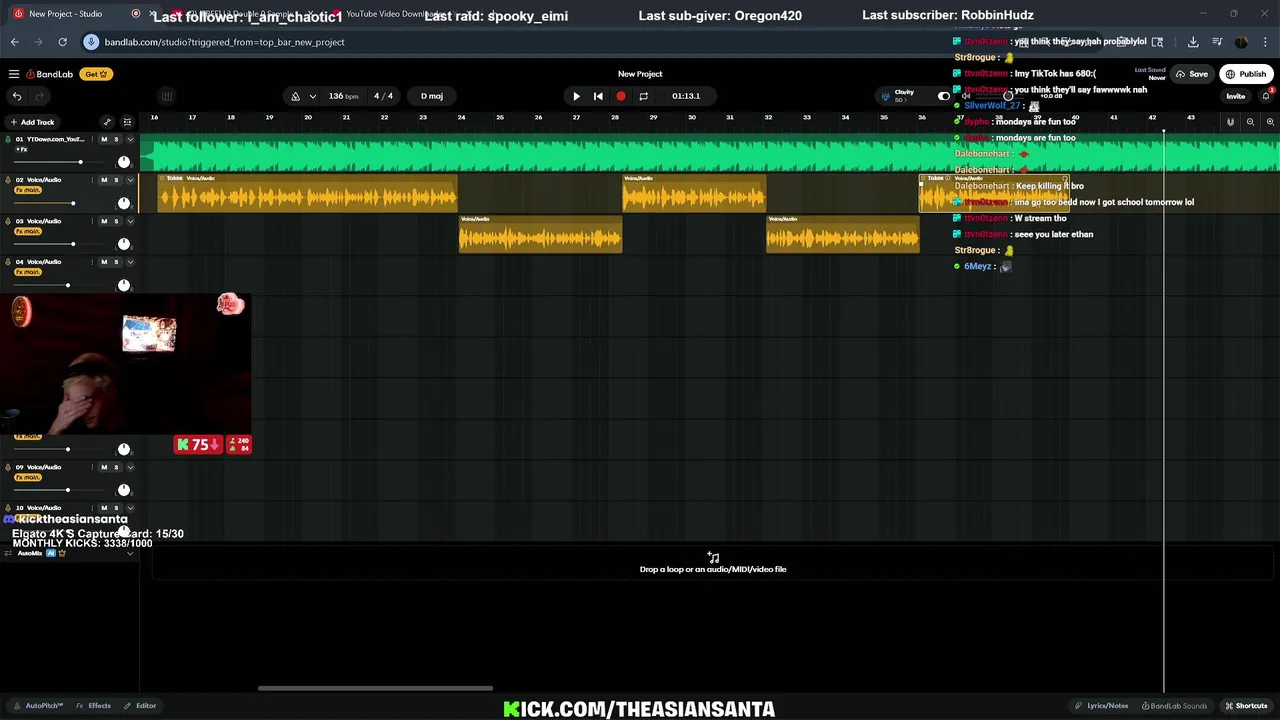Arm track 03 microphone icon
Image resolution: width=1280 pixels, height=720 pixels.
(8, 221)
